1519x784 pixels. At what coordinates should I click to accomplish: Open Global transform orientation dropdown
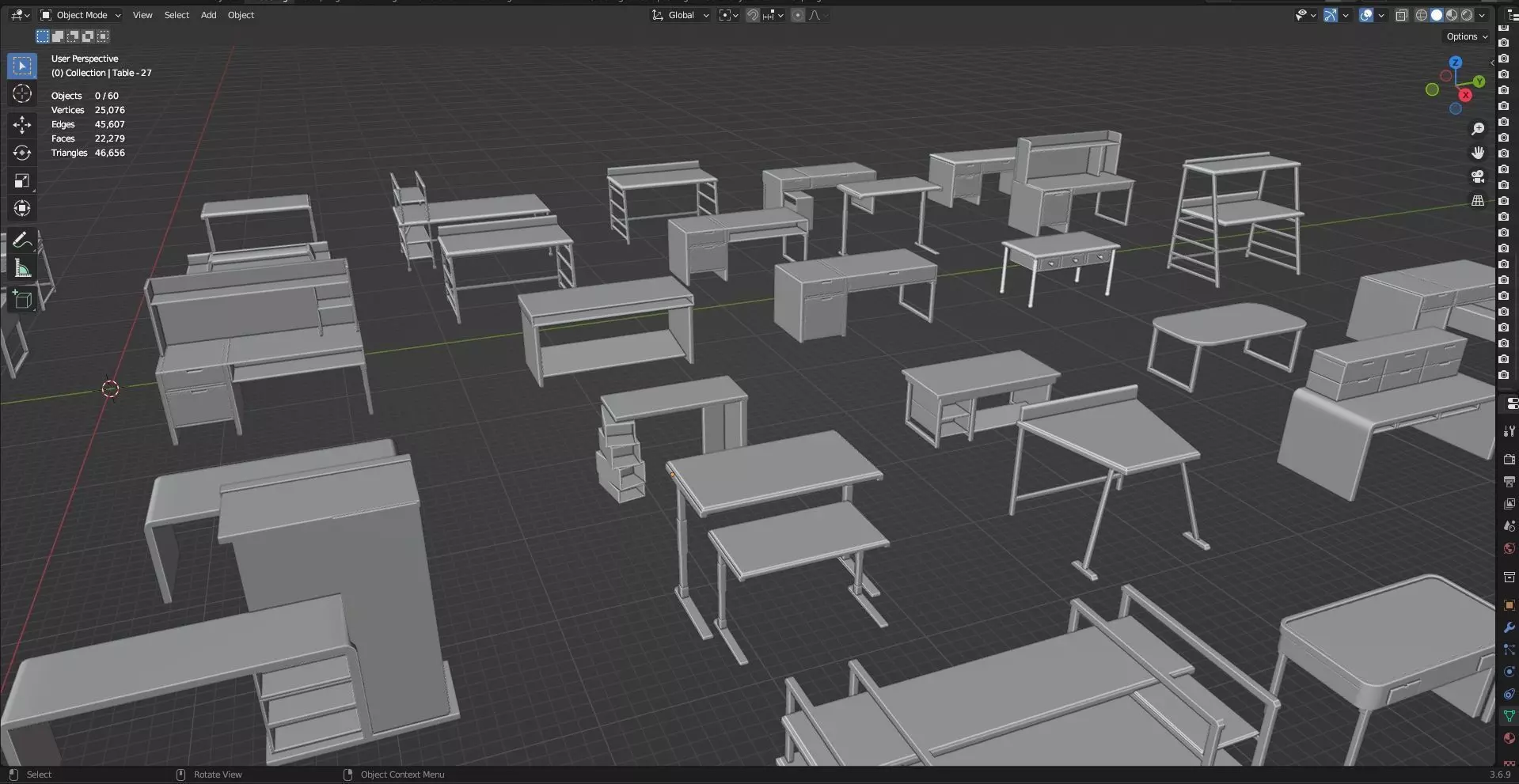click(x=681, y=15)
